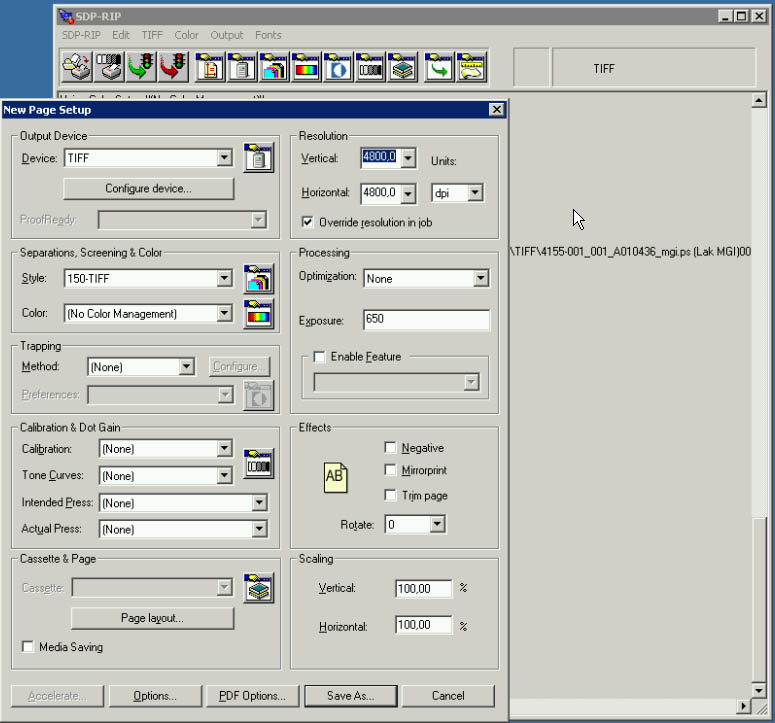Enable the Negative effect checkbox
775x723 pixels.
click(x=390, y=447)
